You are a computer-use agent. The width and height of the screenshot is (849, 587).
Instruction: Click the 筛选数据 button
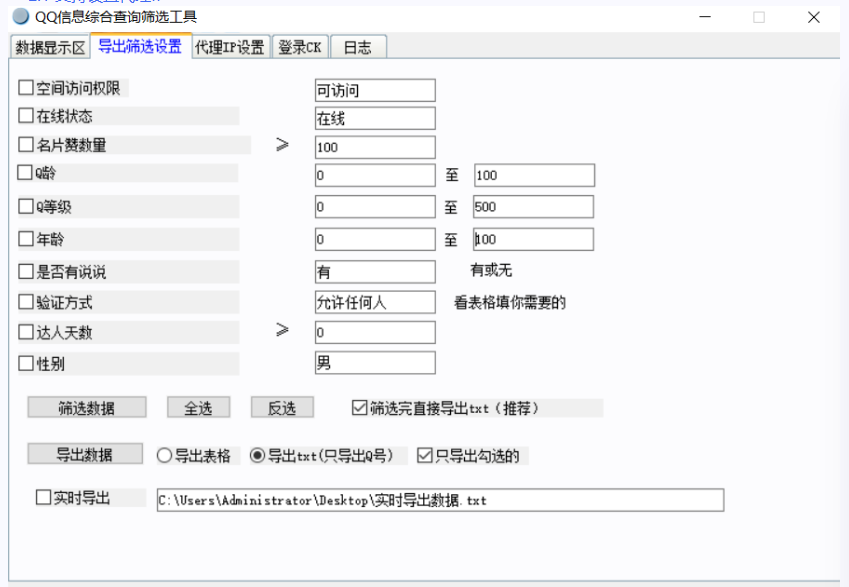point(87,407)
